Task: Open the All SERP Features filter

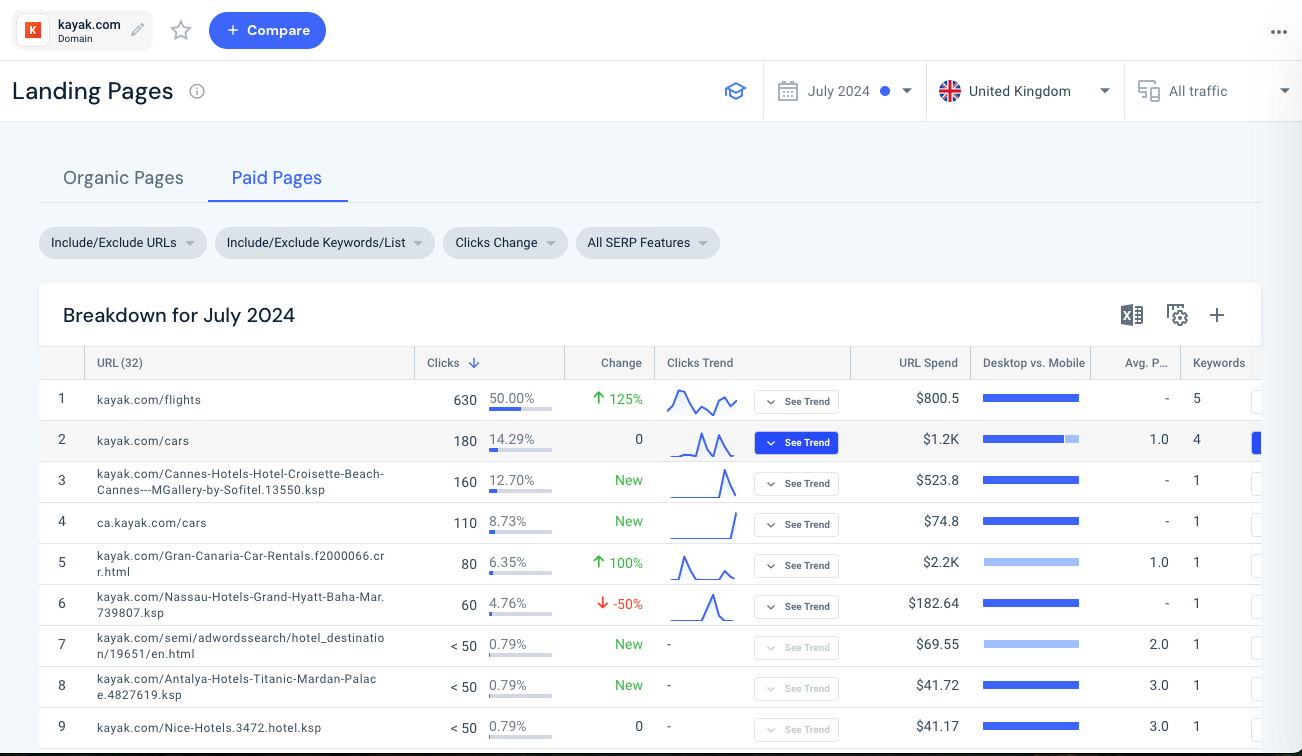Action: (x=647, y=243)
